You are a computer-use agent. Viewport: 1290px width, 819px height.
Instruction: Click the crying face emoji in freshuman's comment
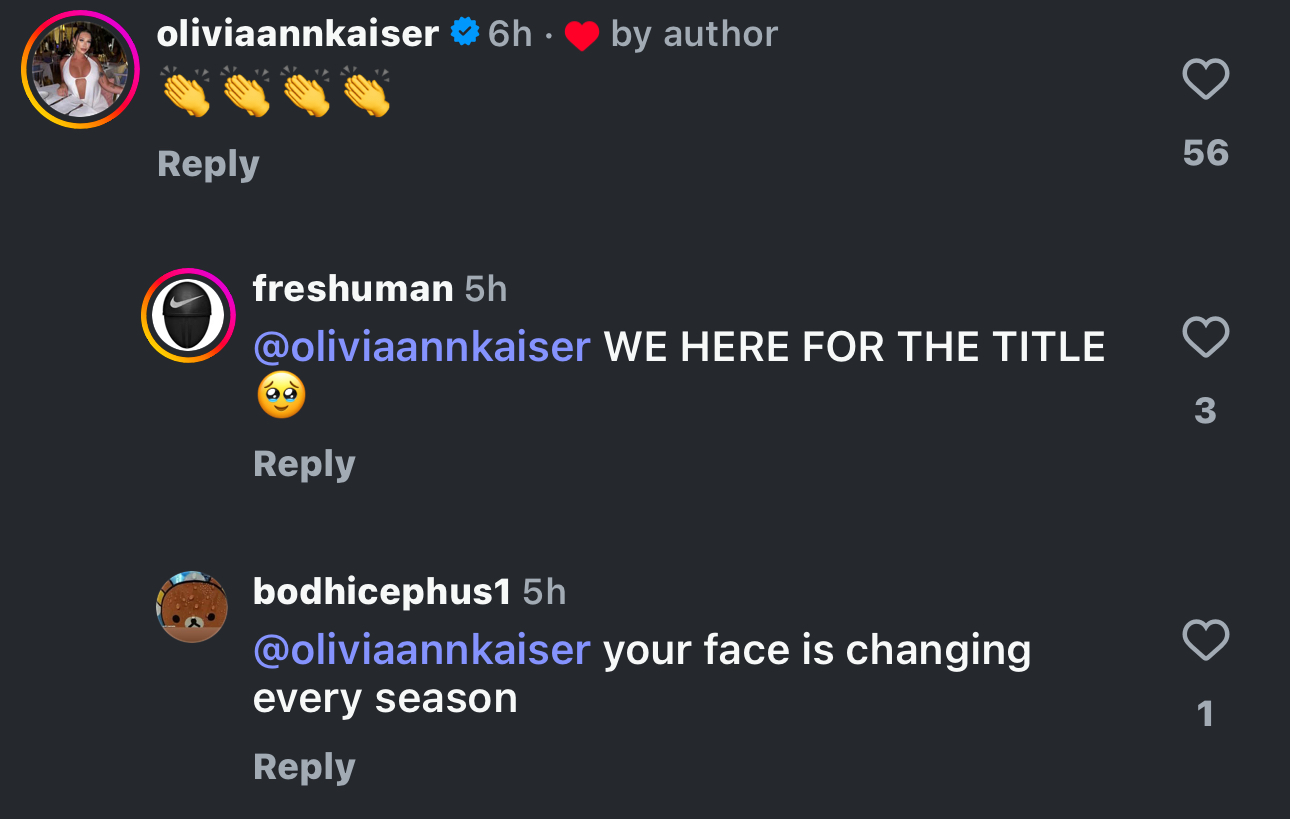pos(281,395)
